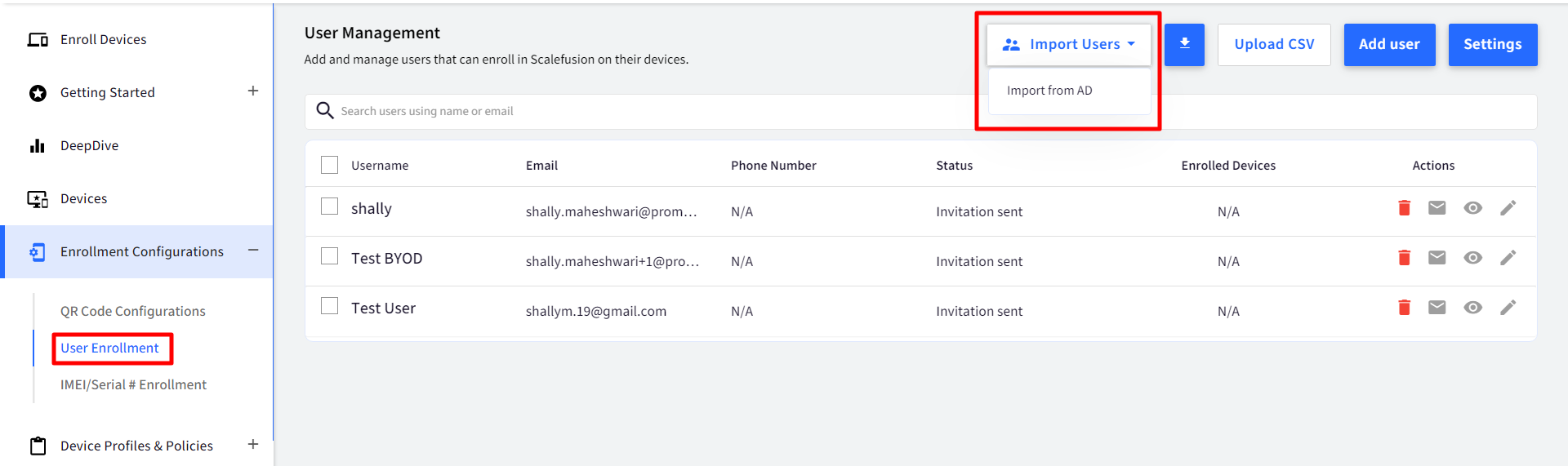Resend invitation email to Test BYOD
1568x466 pixels.
click(x=1437, y=258)
